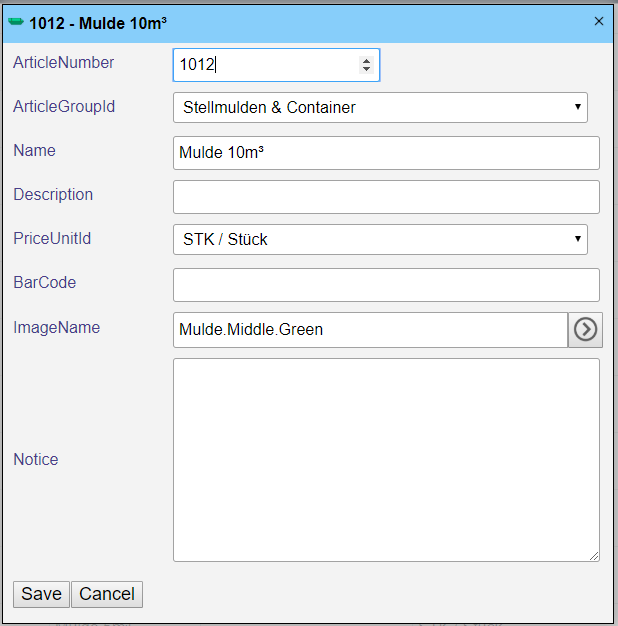Select the ImageName field Mulde.Middle.Green
This screenshot has height=626, width=618.
[x=370, y=330]
